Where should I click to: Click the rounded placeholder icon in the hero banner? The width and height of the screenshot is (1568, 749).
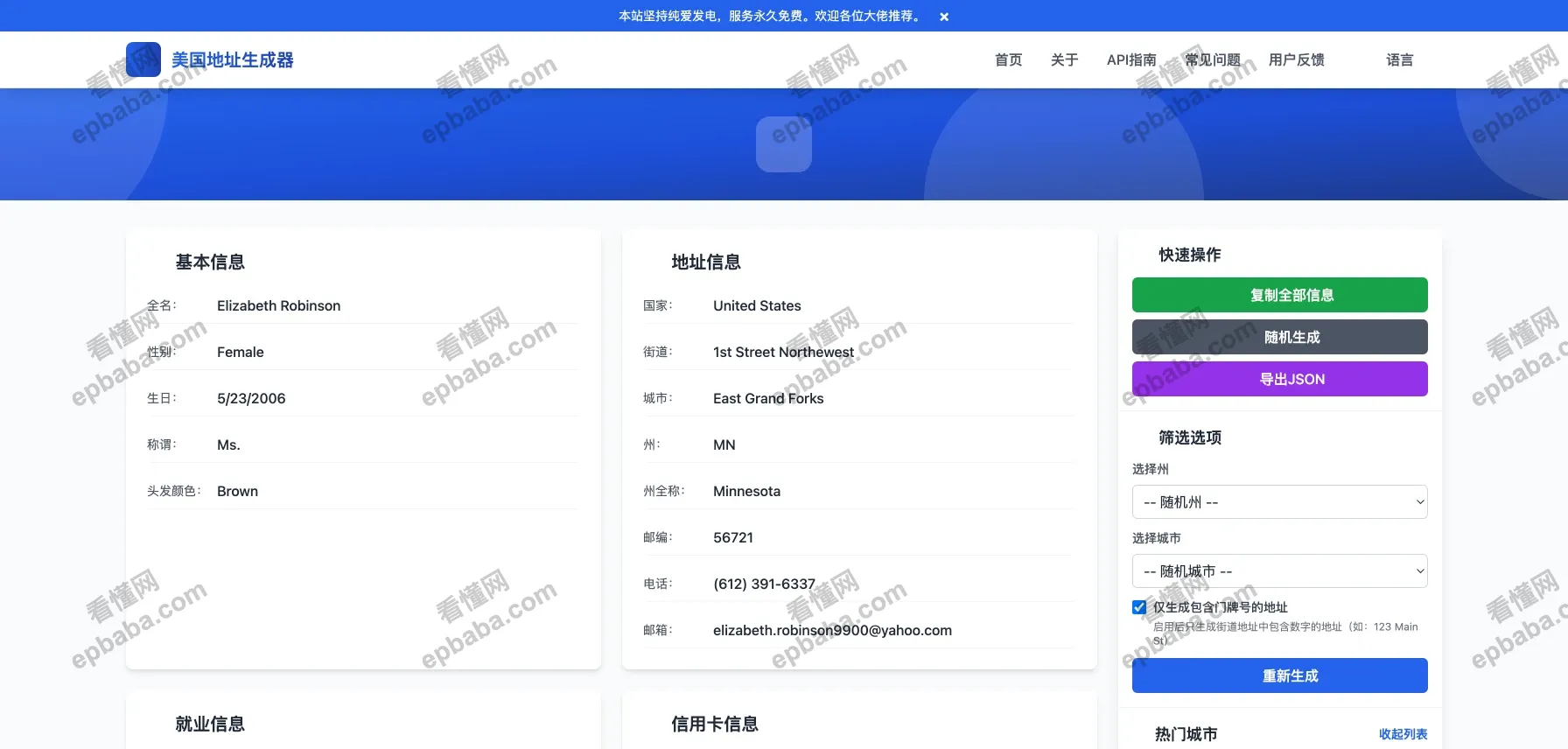784,144
